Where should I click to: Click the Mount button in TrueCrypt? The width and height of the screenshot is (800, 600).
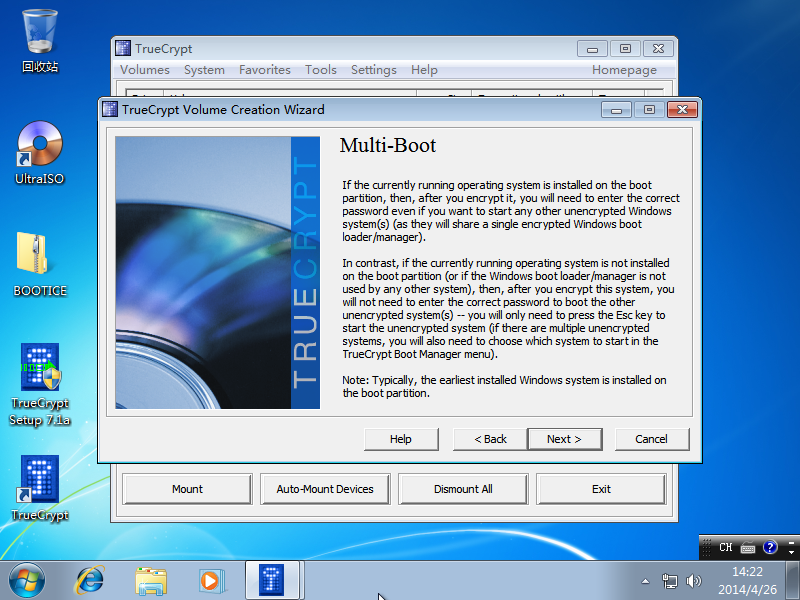(x=187, y=489)
